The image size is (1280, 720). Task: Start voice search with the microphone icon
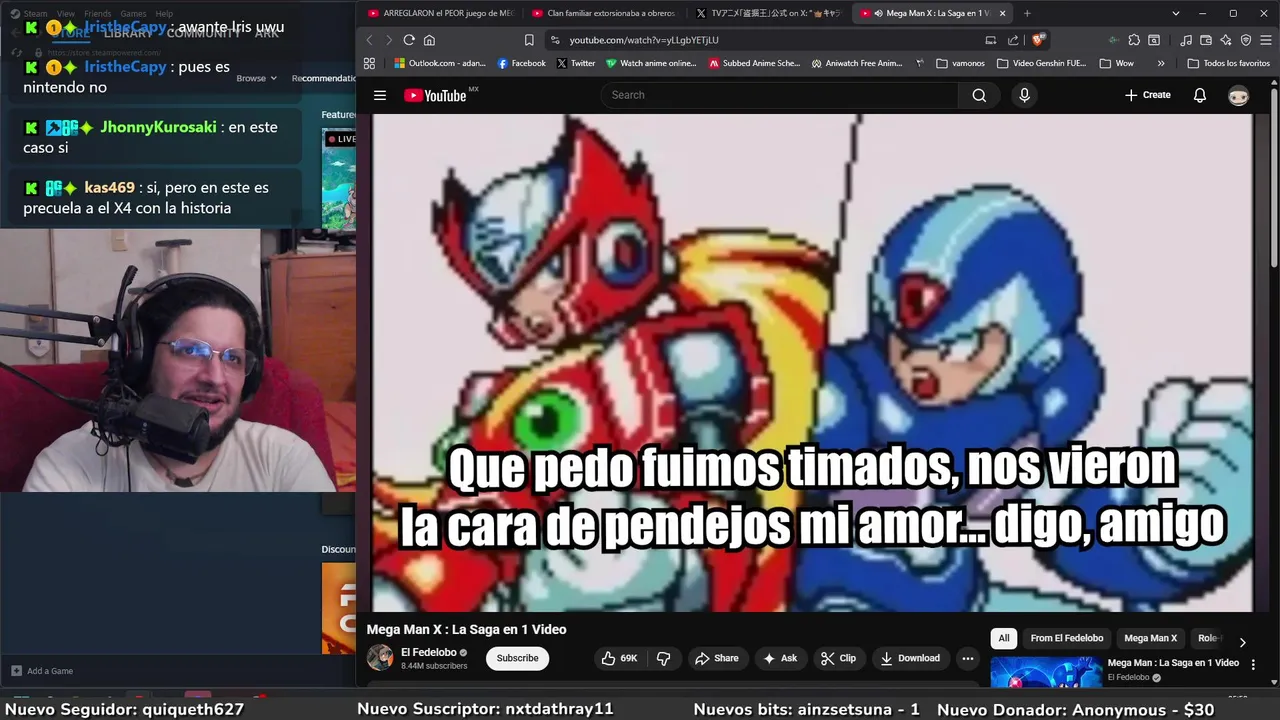coord(1023,95)
